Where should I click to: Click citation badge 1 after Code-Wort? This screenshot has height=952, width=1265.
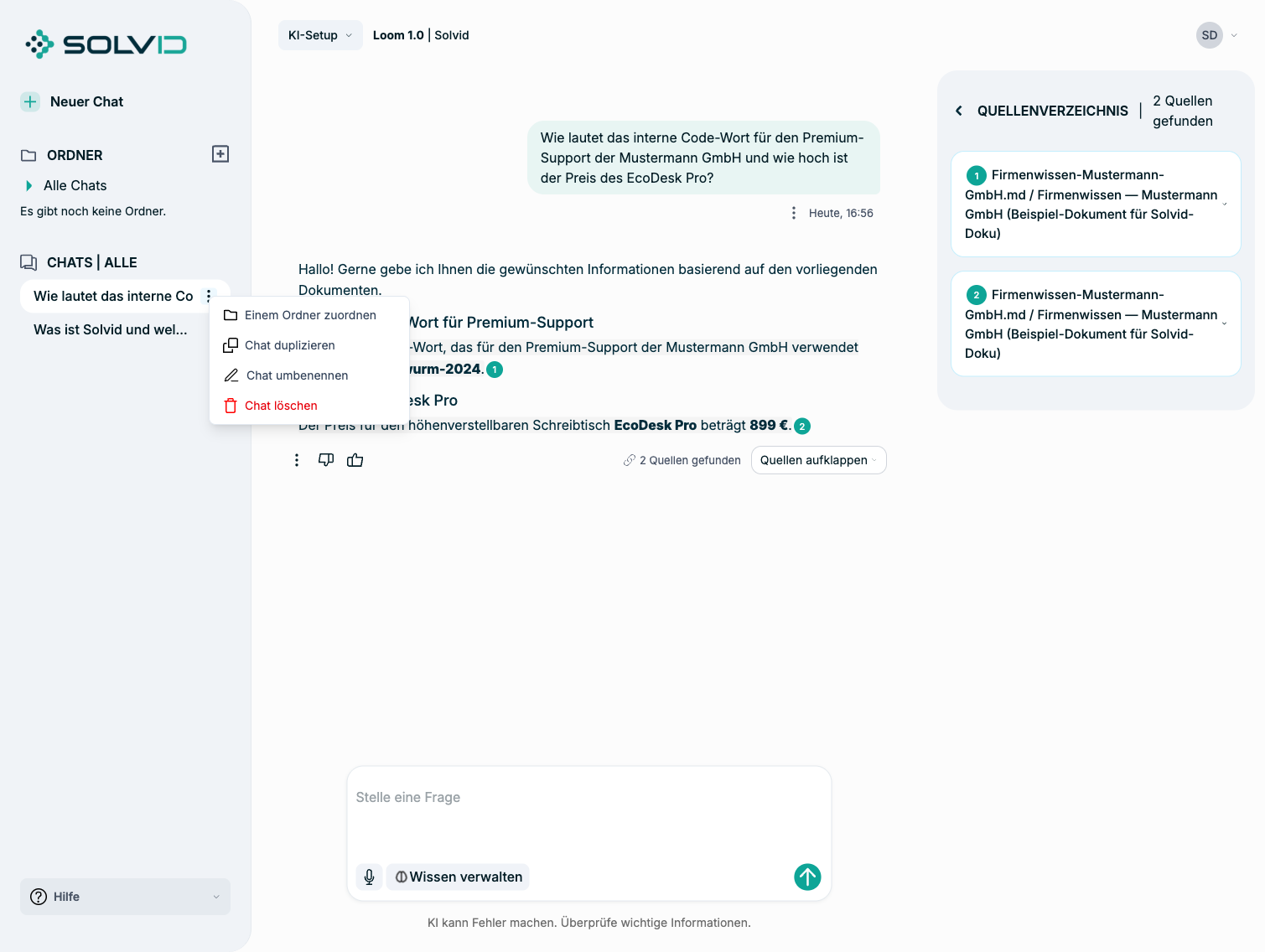click(495, 370)
